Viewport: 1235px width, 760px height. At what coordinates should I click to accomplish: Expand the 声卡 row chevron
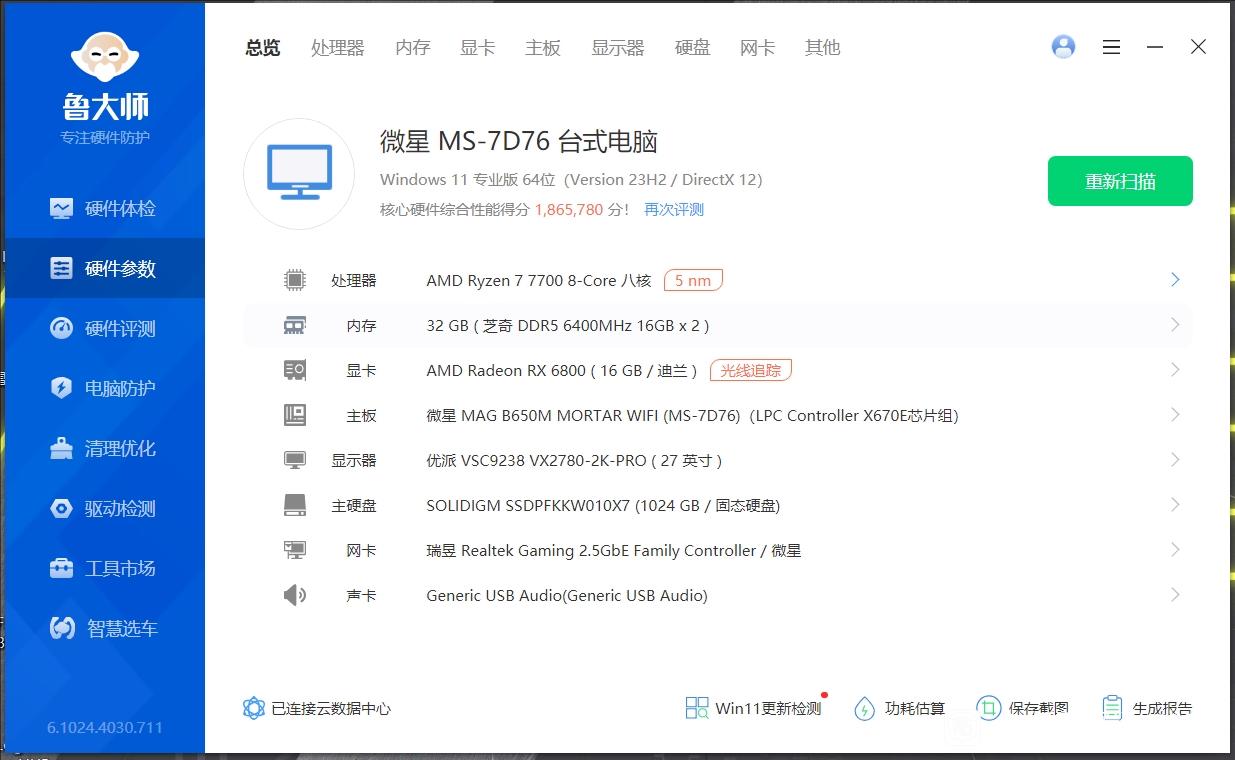coord(1175,595)
